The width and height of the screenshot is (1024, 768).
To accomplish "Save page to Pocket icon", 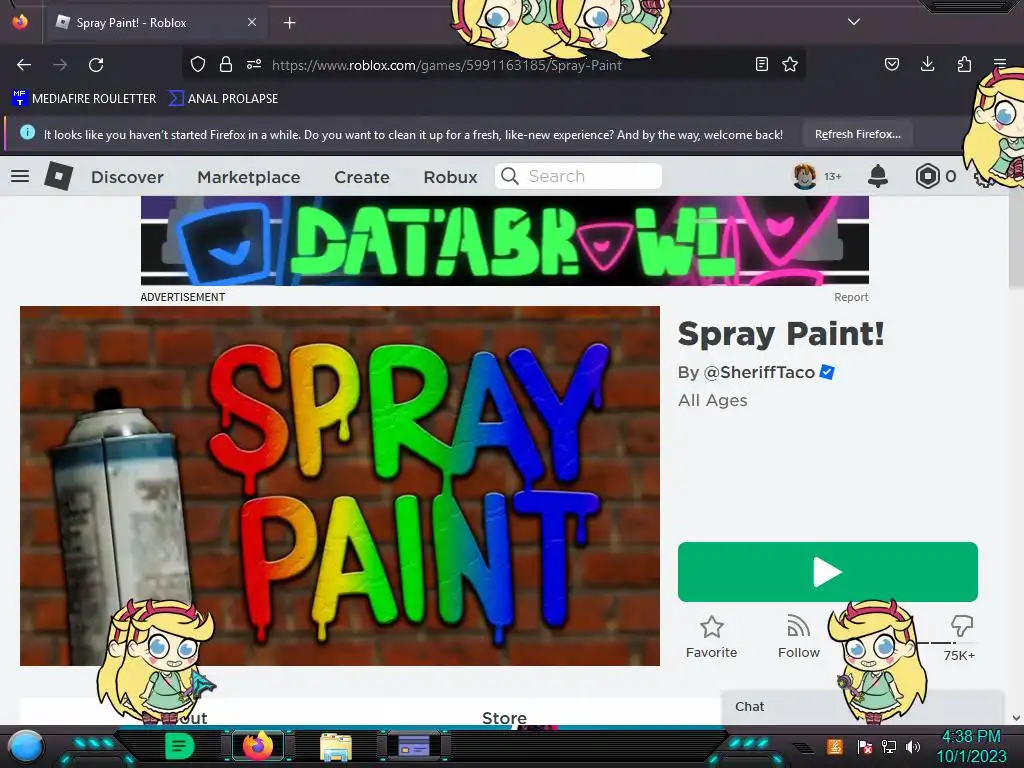I will click(891, 64).
